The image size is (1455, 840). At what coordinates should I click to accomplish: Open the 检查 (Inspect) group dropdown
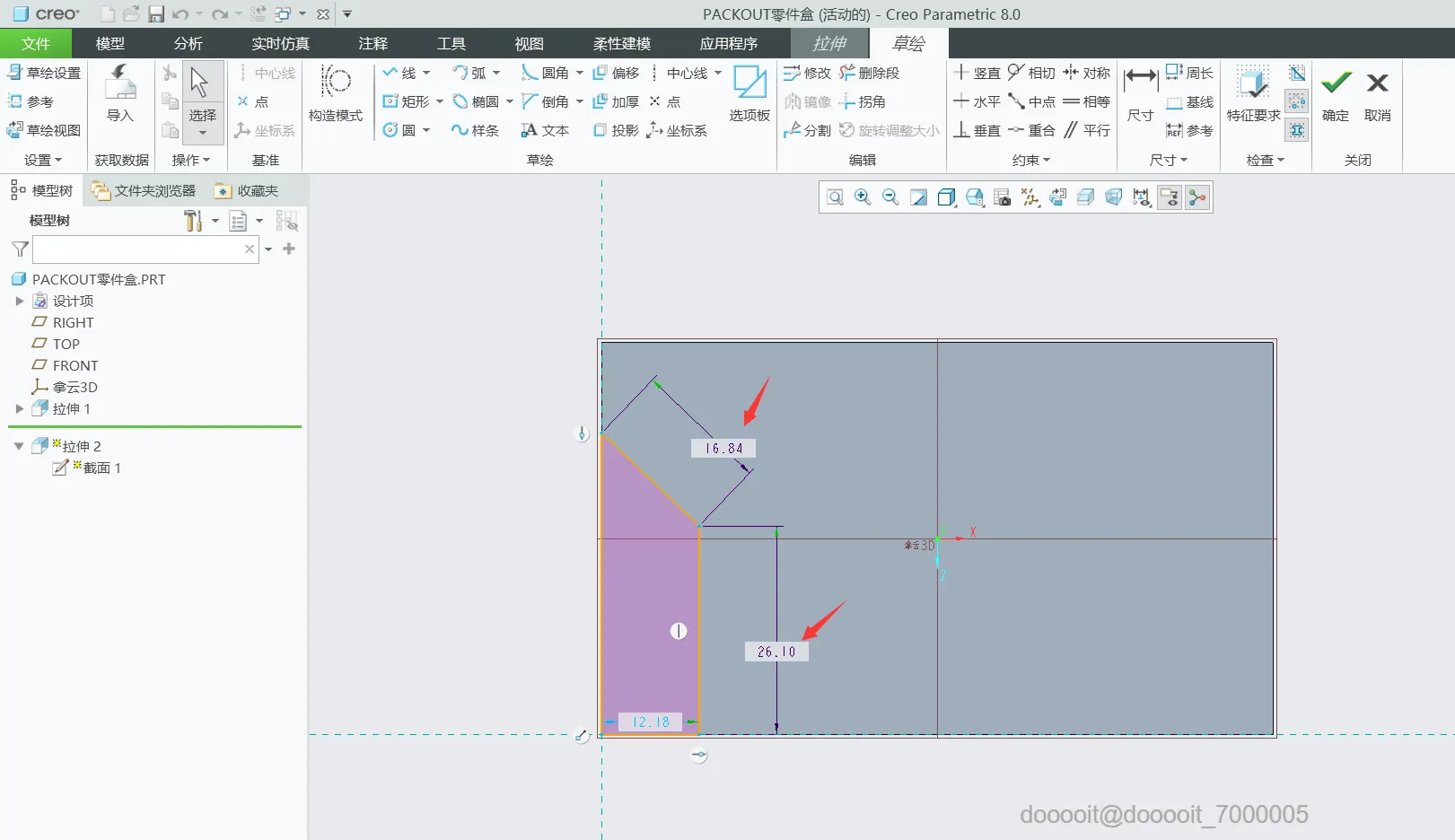1266,160
